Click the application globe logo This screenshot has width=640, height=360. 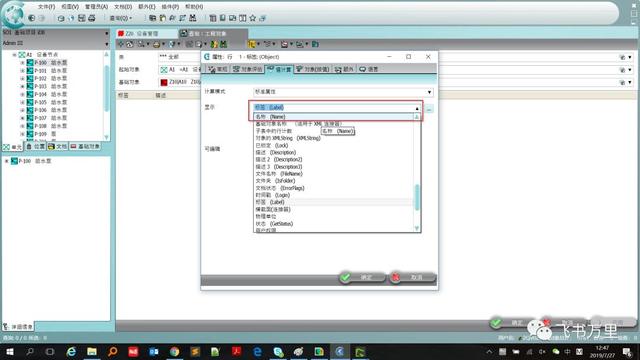[14, 15]
